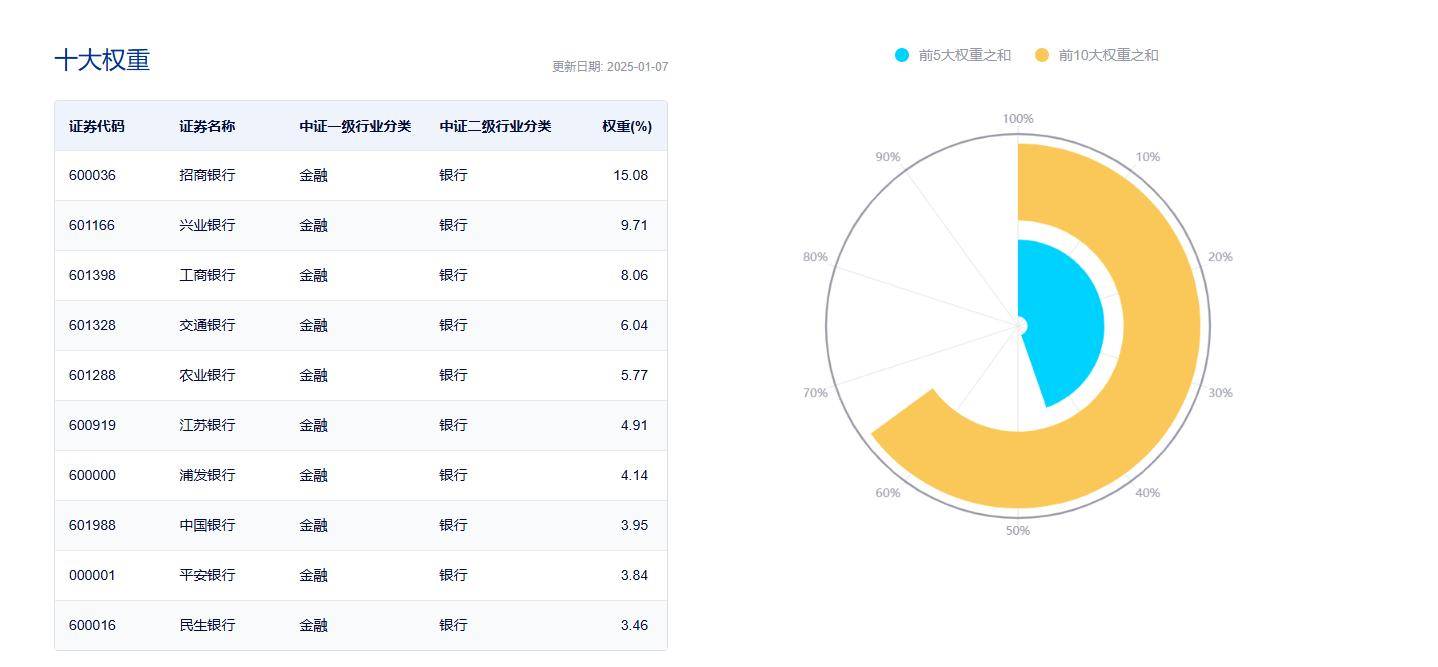
Task: Select security code 600919
Action: pyautogui.click(x=92, y=425)
